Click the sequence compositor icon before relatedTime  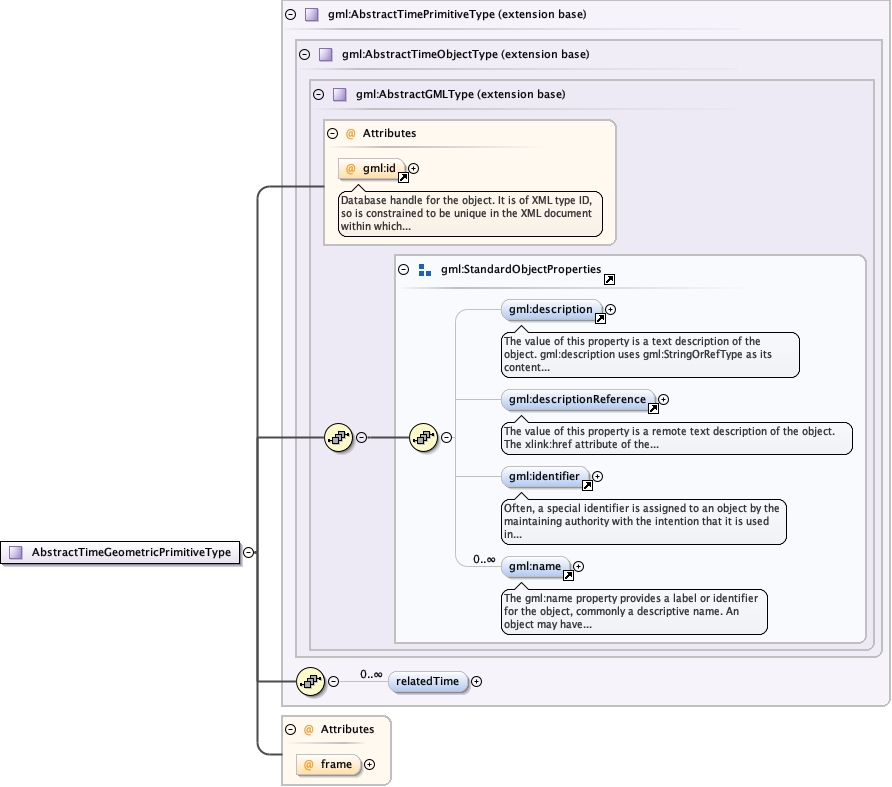(x=311, y=681)
